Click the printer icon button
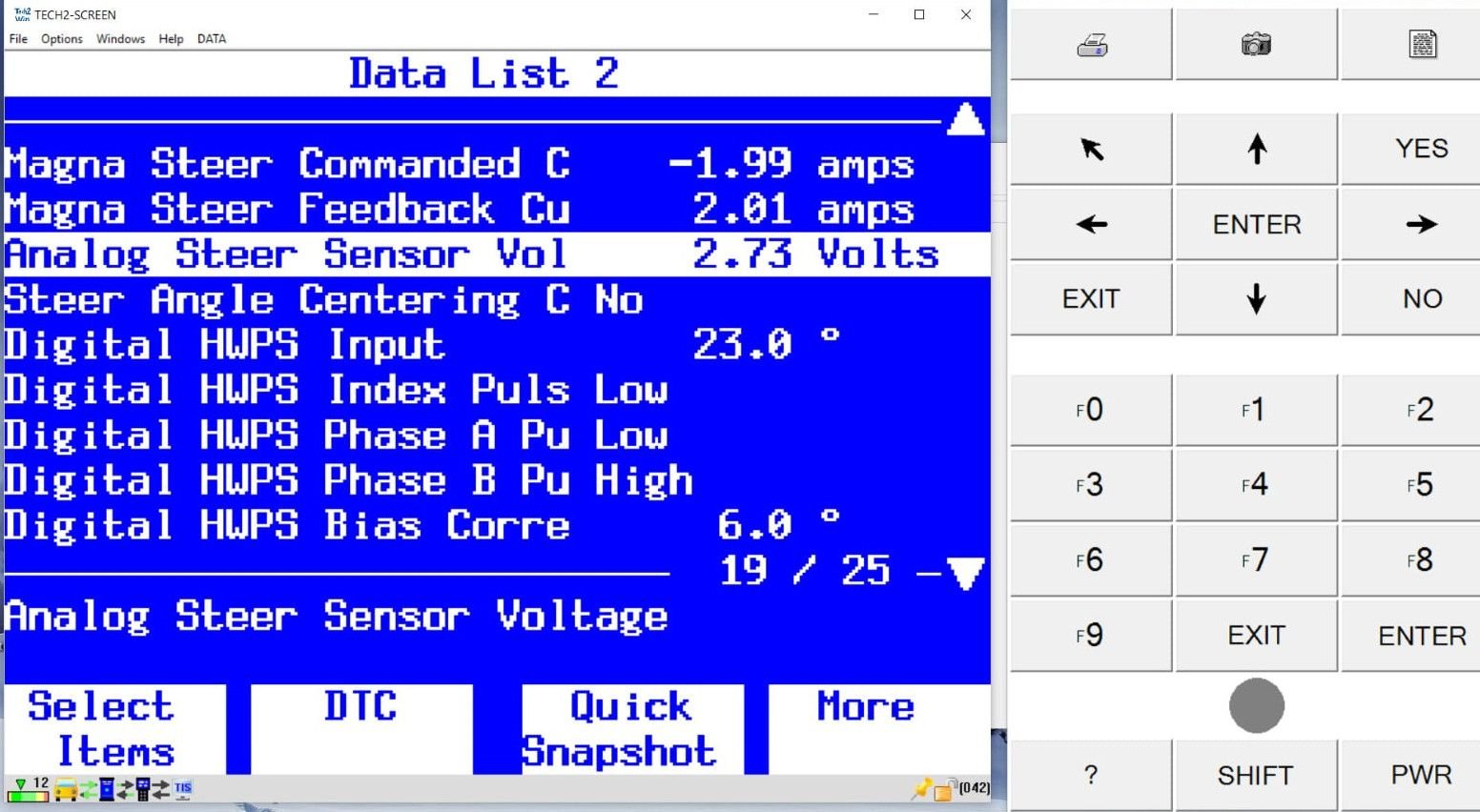This screenshot has width=1480, height=812. tap(1091, 45)
